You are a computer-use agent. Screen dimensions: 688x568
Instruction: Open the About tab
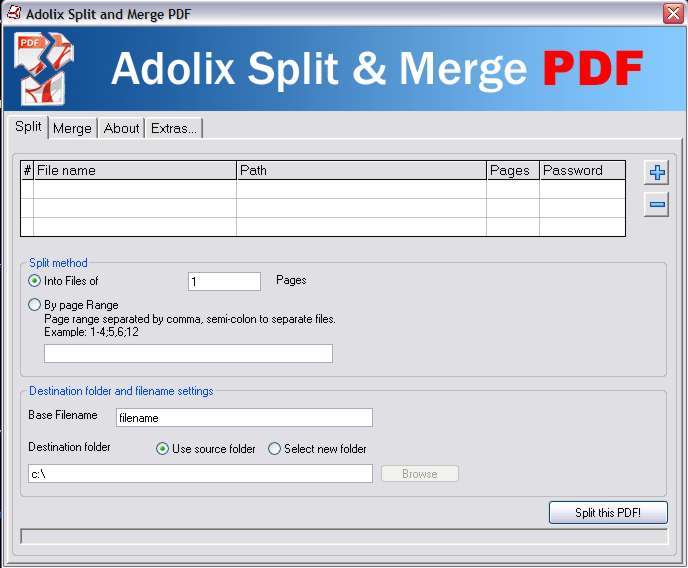(x=122, y=129)
